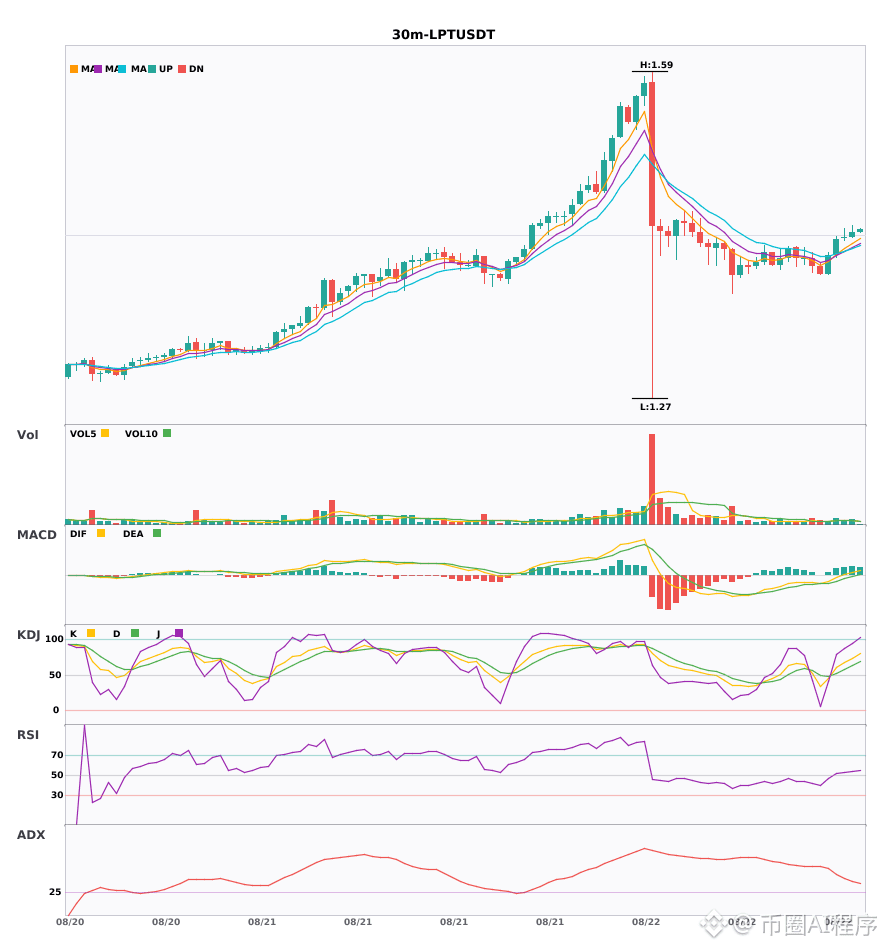
Task: Click the VOL5 legend text
Action: pyautogui.click(x=83, y=434)
